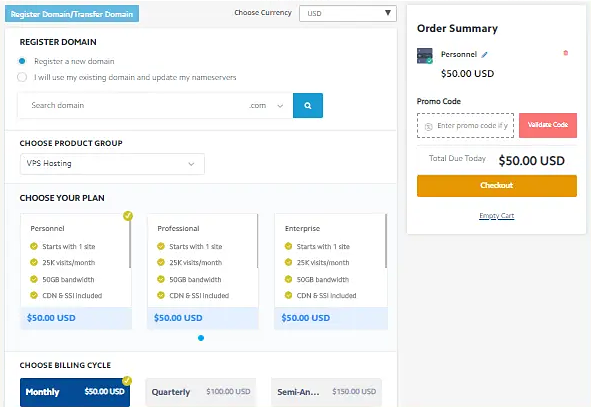Click the check icon beside Personnel 25K visits/month
The height and width of the screenshot is (407, 591).
34,262
